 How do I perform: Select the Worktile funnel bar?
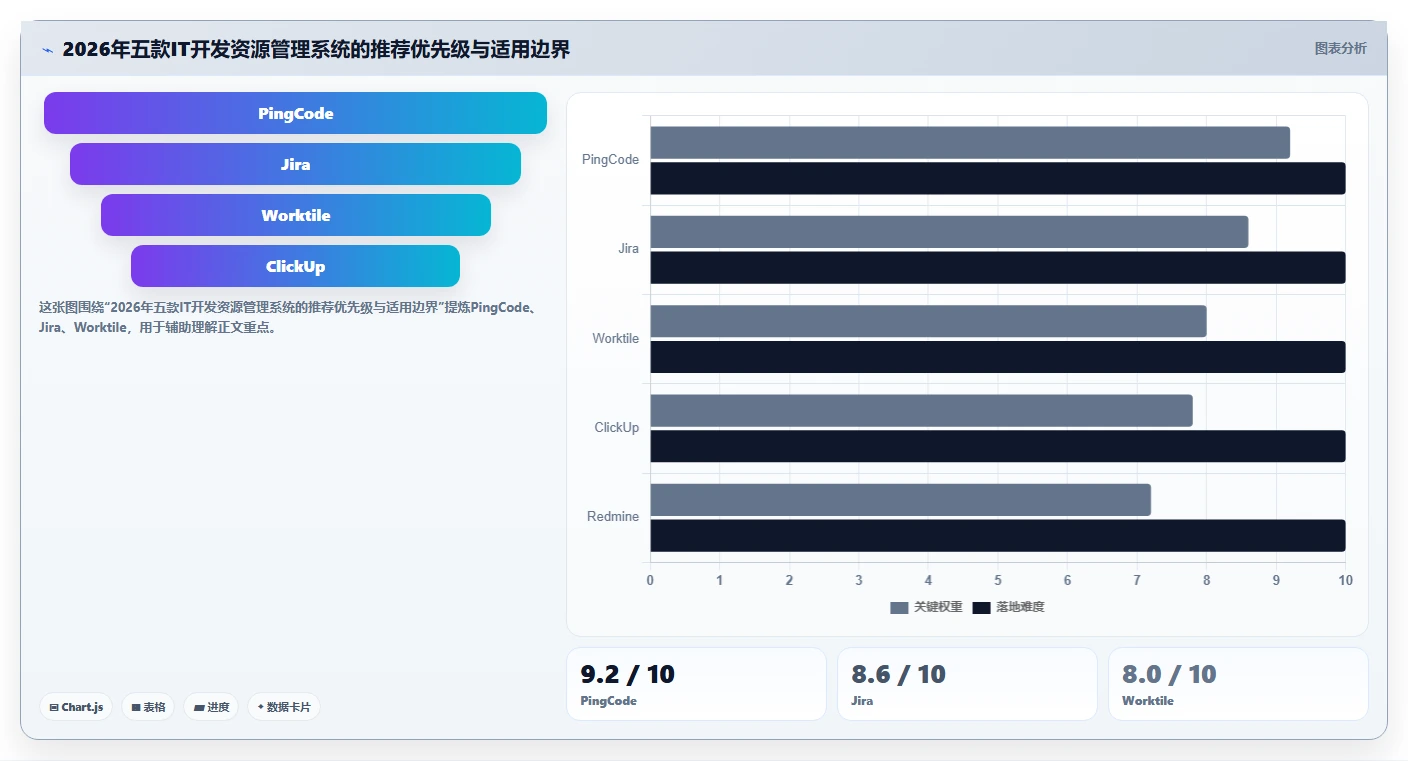point(295,215)
